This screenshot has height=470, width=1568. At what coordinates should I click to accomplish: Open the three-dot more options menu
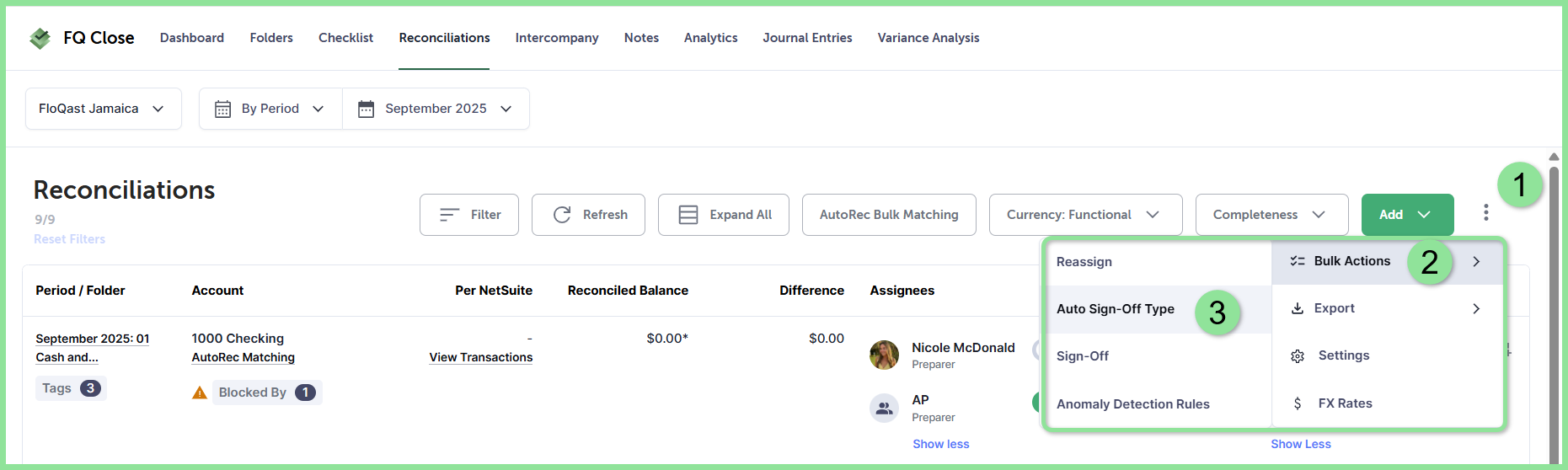(x=1485, y=213)
